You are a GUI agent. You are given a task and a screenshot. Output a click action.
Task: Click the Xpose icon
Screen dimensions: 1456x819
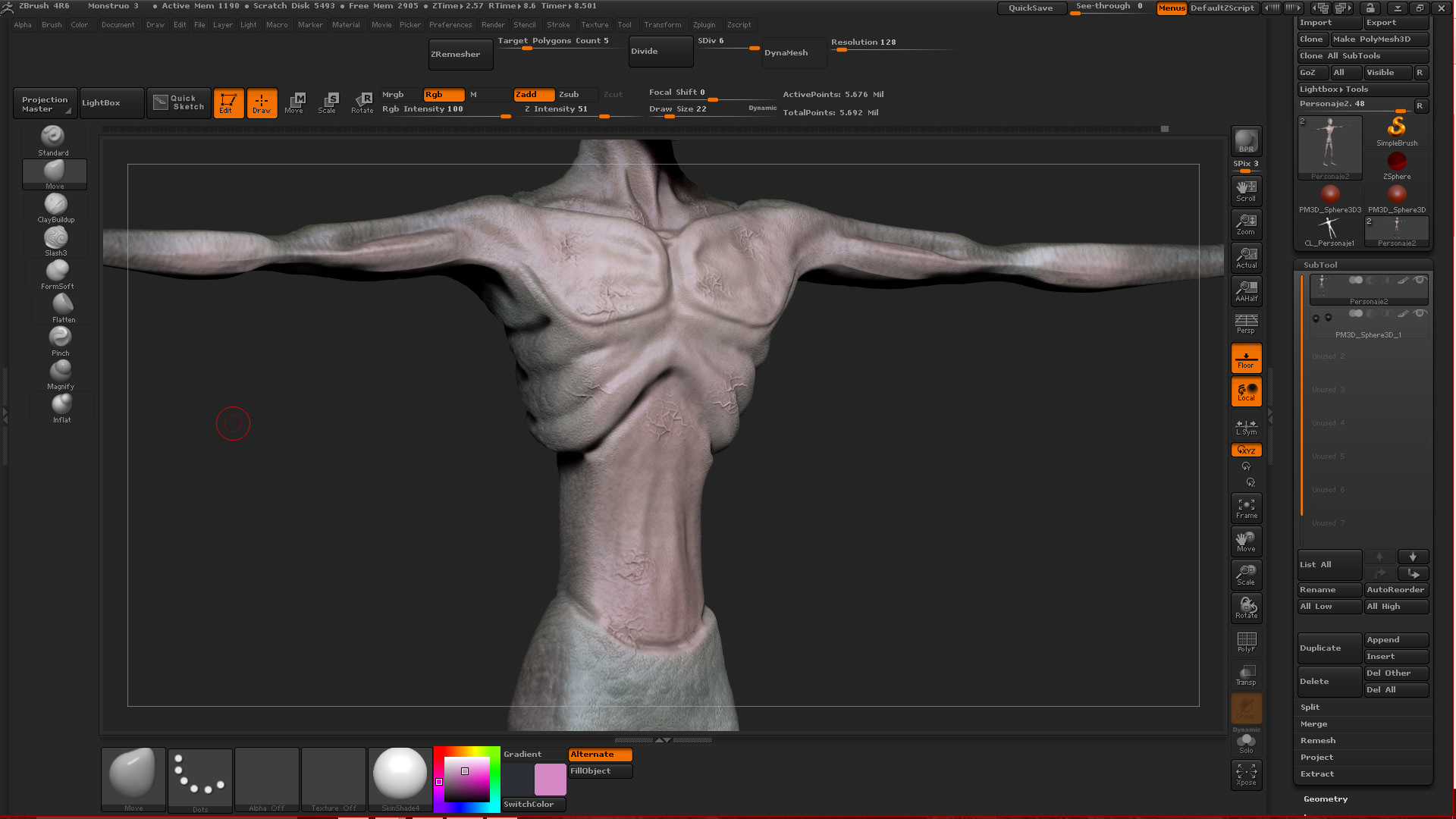[x=1246, y=774]
